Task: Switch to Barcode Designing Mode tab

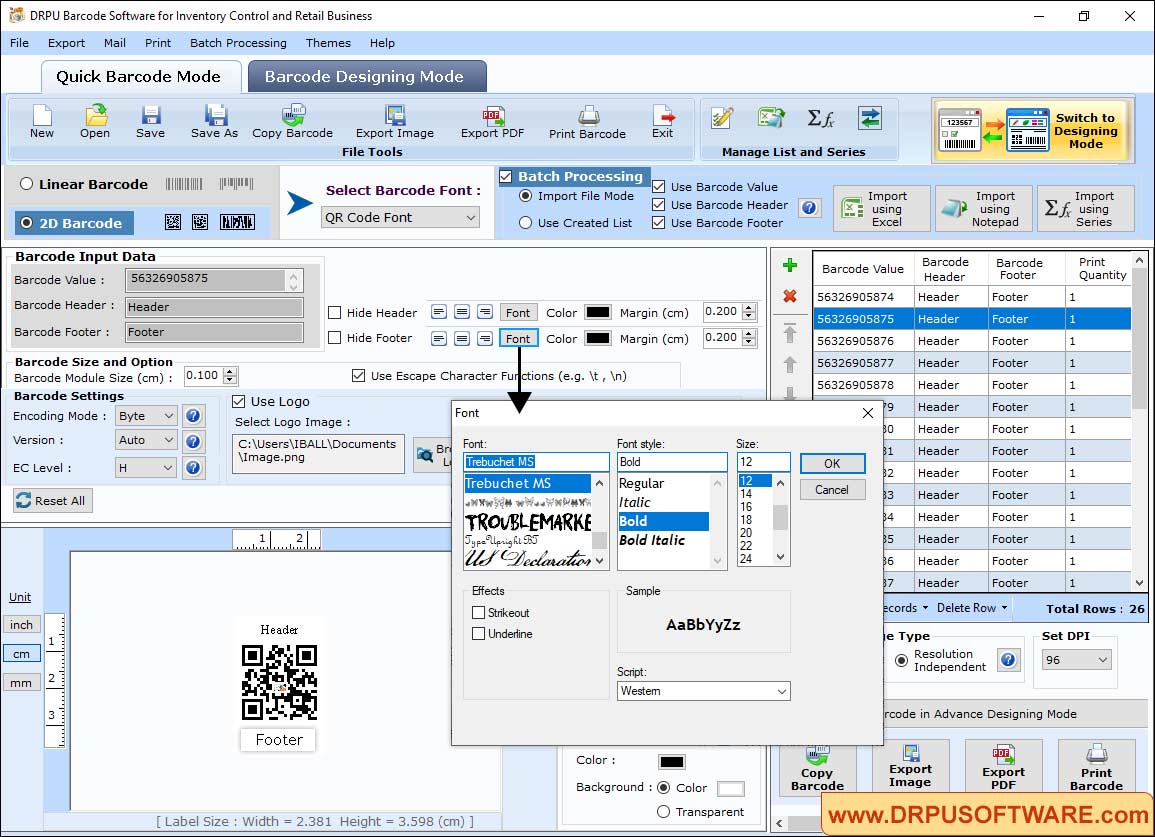Action: [x=366, y=77]
